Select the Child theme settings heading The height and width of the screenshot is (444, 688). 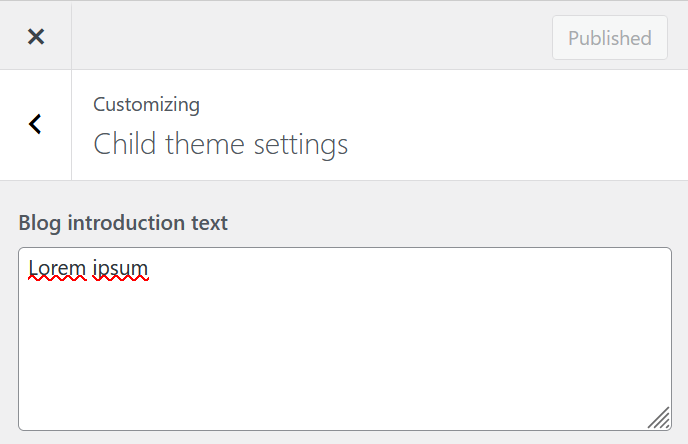[x=221, y=144]
